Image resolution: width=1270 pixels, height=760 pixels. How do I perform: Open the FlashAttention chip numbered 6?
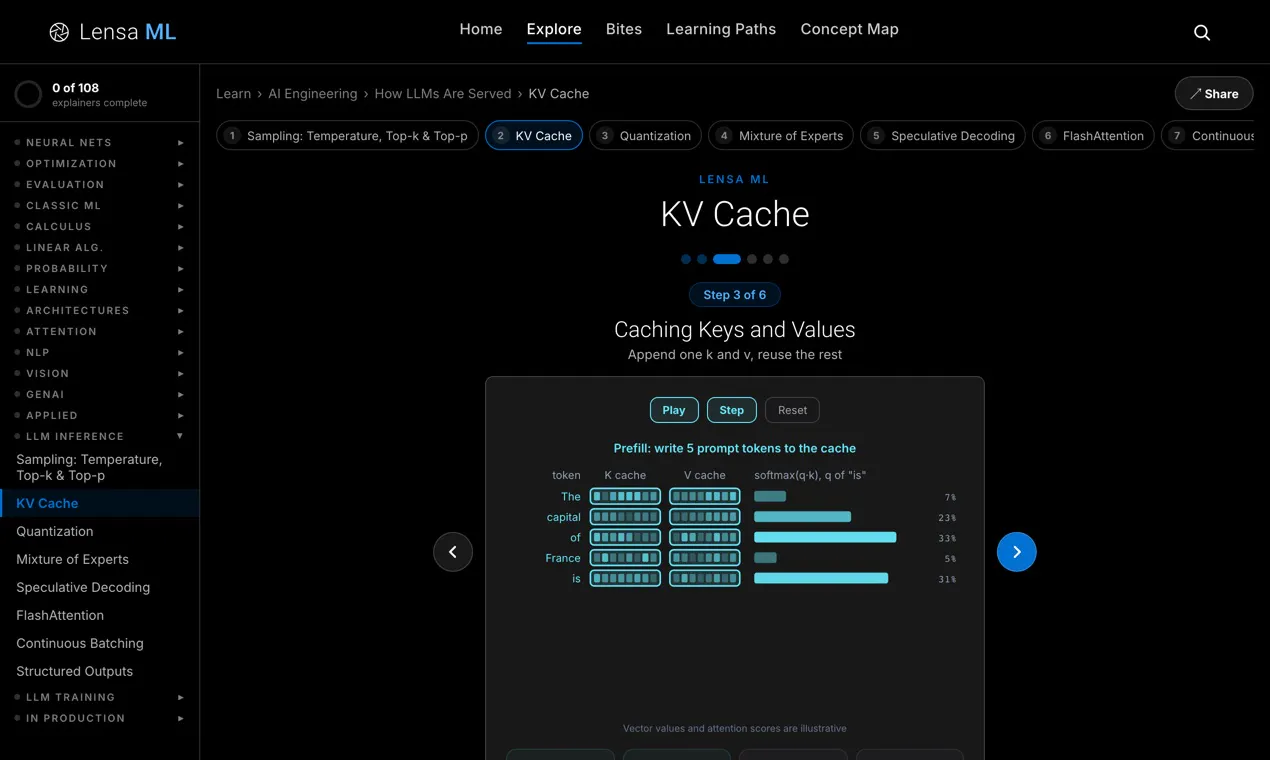point(1093,135)
